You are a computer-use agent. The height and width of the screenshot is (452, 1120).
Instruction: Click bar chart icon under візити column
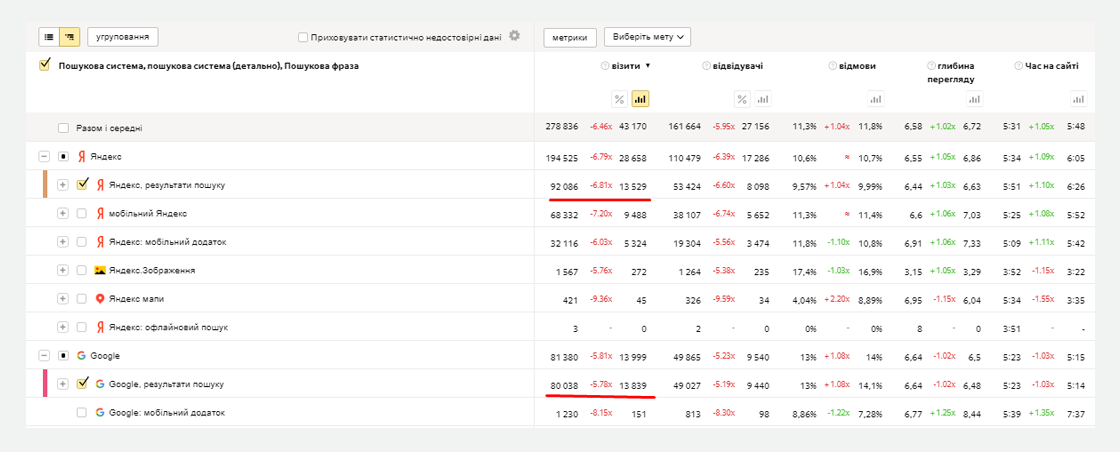click(x=640, y=99)
